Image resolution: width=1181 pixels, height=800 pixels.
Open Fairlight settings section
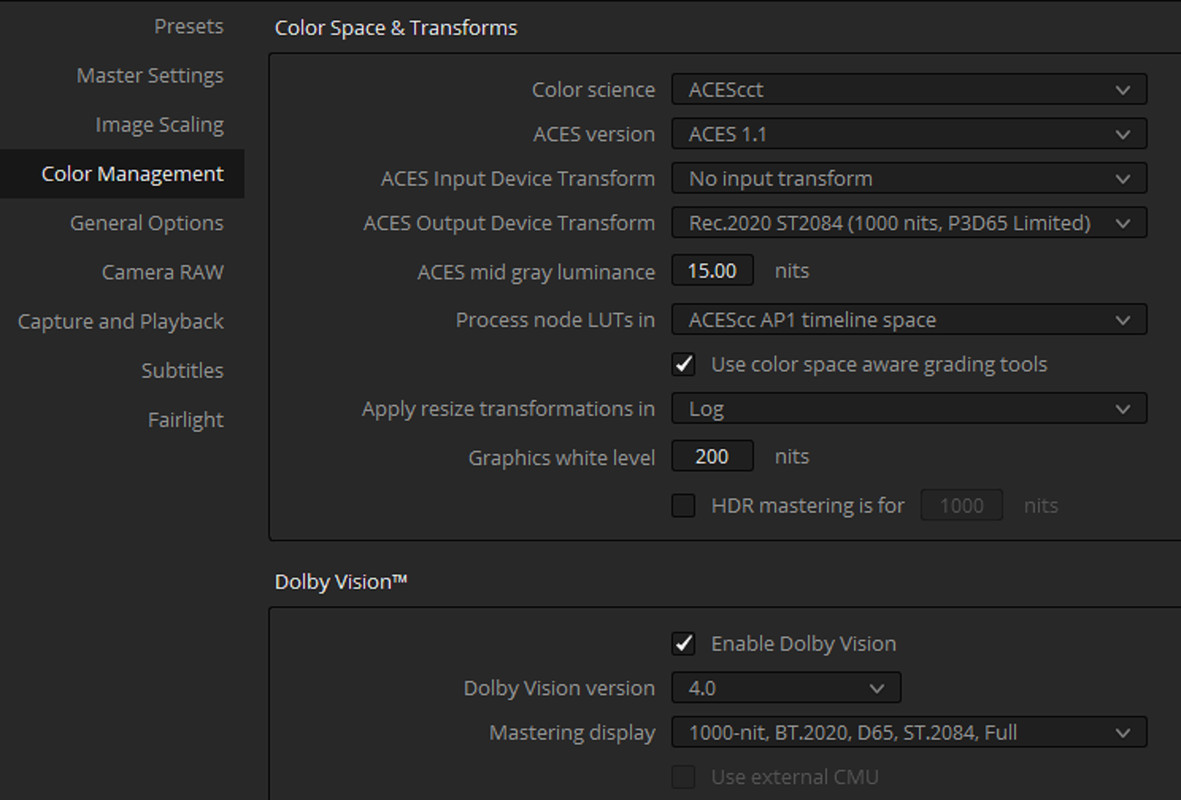tap(185, 420)
